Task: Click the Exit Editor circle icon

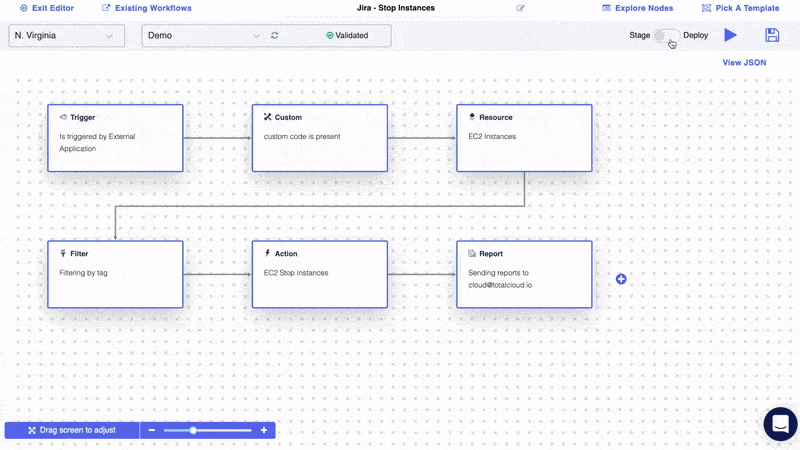Action: click(x=23, y=8)
